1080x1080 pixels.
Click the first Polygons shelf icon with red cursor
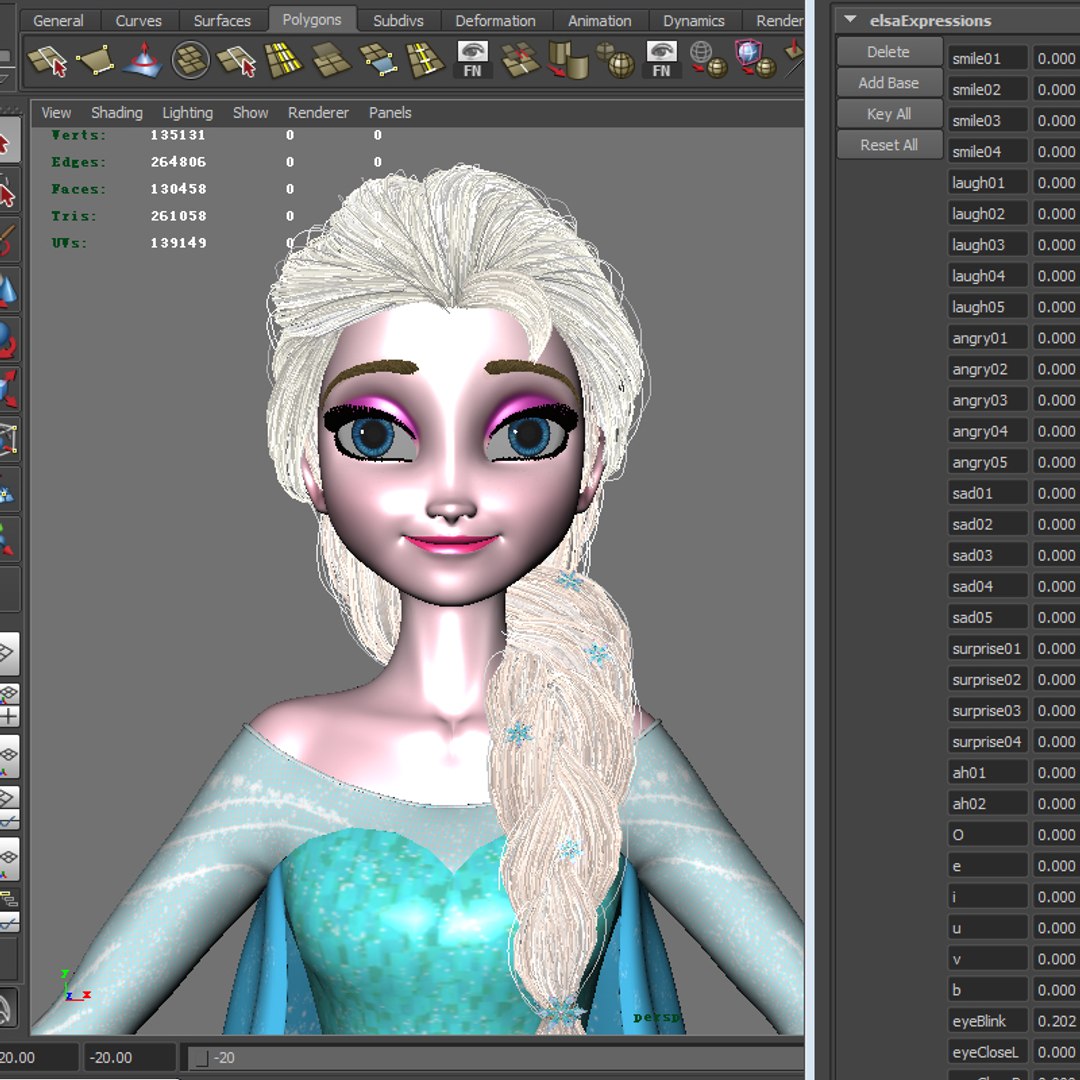(47, 60)
